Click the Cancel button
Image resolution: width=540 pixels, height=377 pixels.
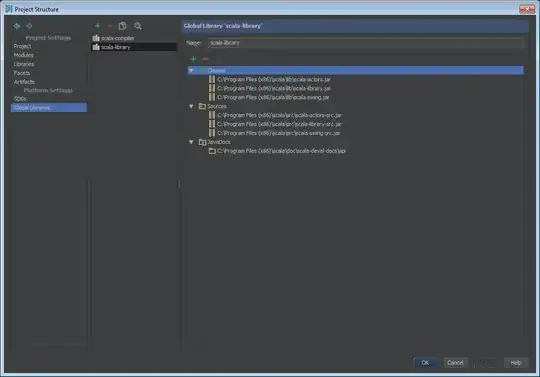tap(455, 363)
